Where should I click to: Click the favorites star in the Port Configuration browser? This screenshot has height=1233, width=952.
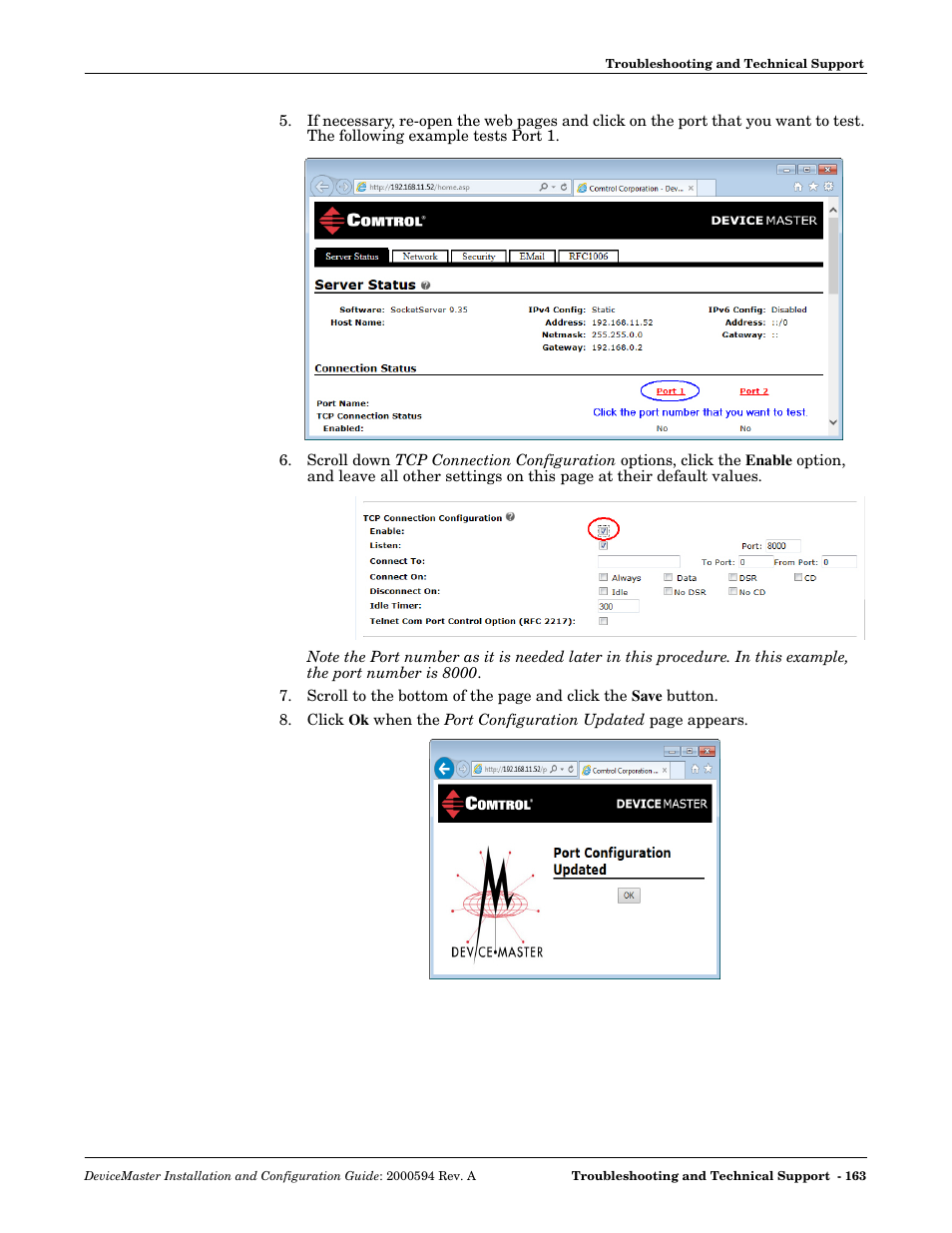[708, 769]
